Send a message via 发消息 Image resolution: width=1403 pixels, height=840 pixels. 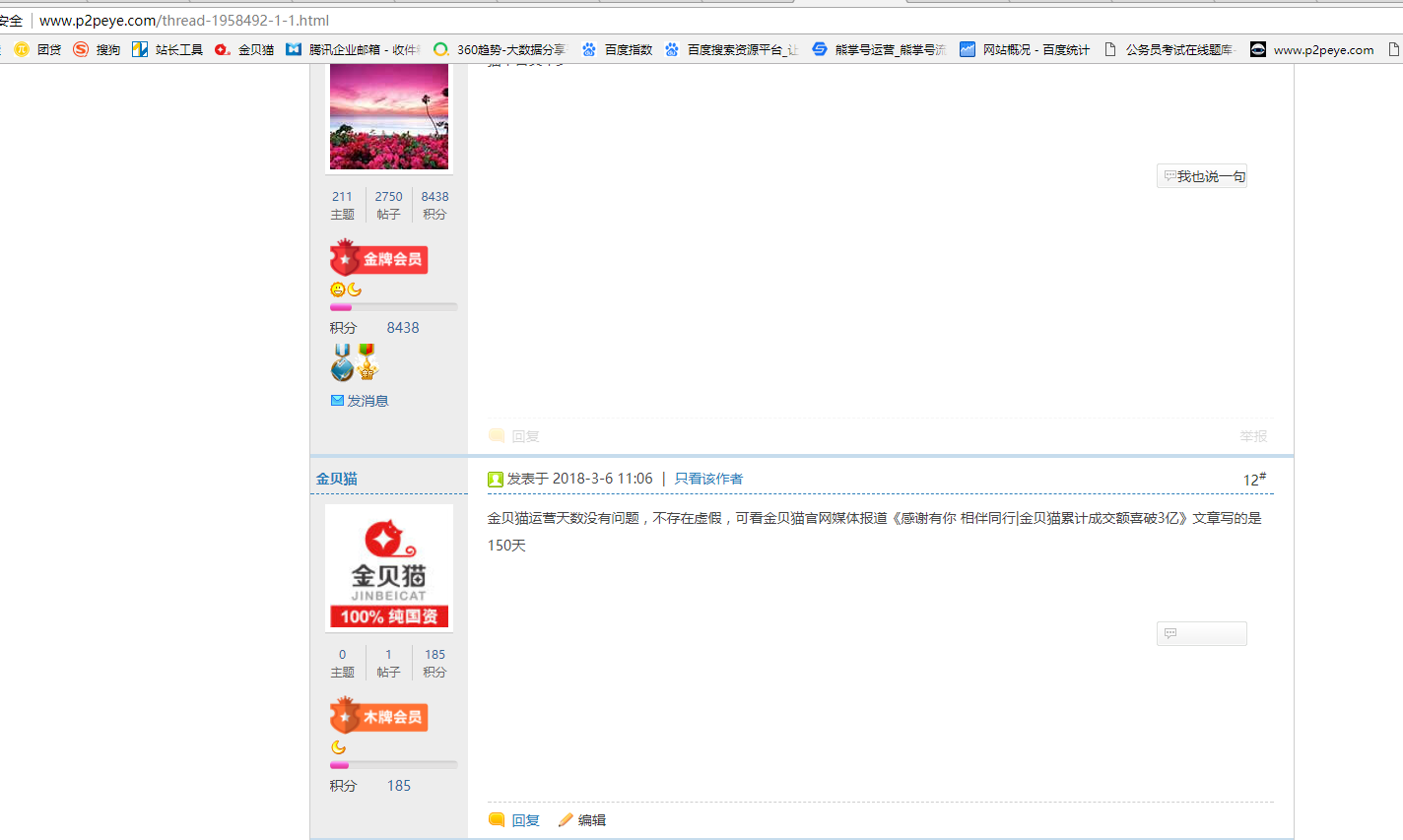click(x=360, y=401)
